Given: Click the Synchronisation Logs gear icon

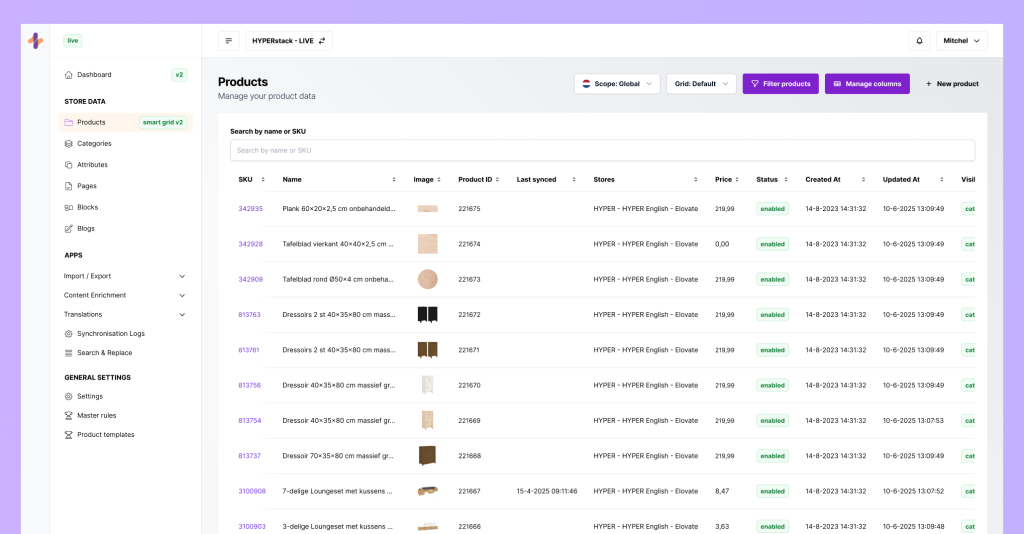Looking at the screenshot, I should point(68,334).
